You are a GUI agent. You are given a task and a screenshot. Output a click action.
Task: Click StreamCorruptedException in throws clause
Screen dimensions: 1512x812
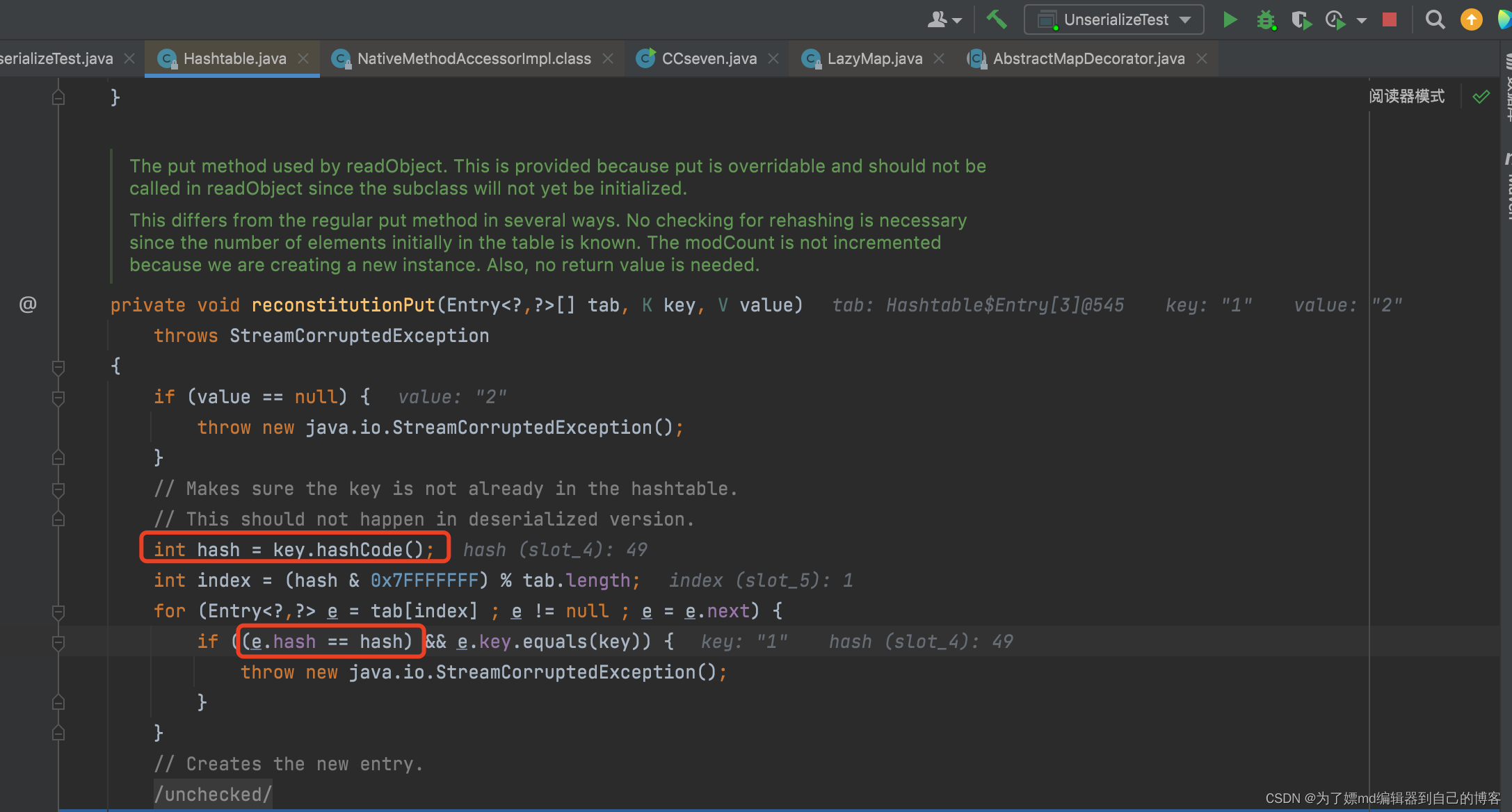click(359, 336)
